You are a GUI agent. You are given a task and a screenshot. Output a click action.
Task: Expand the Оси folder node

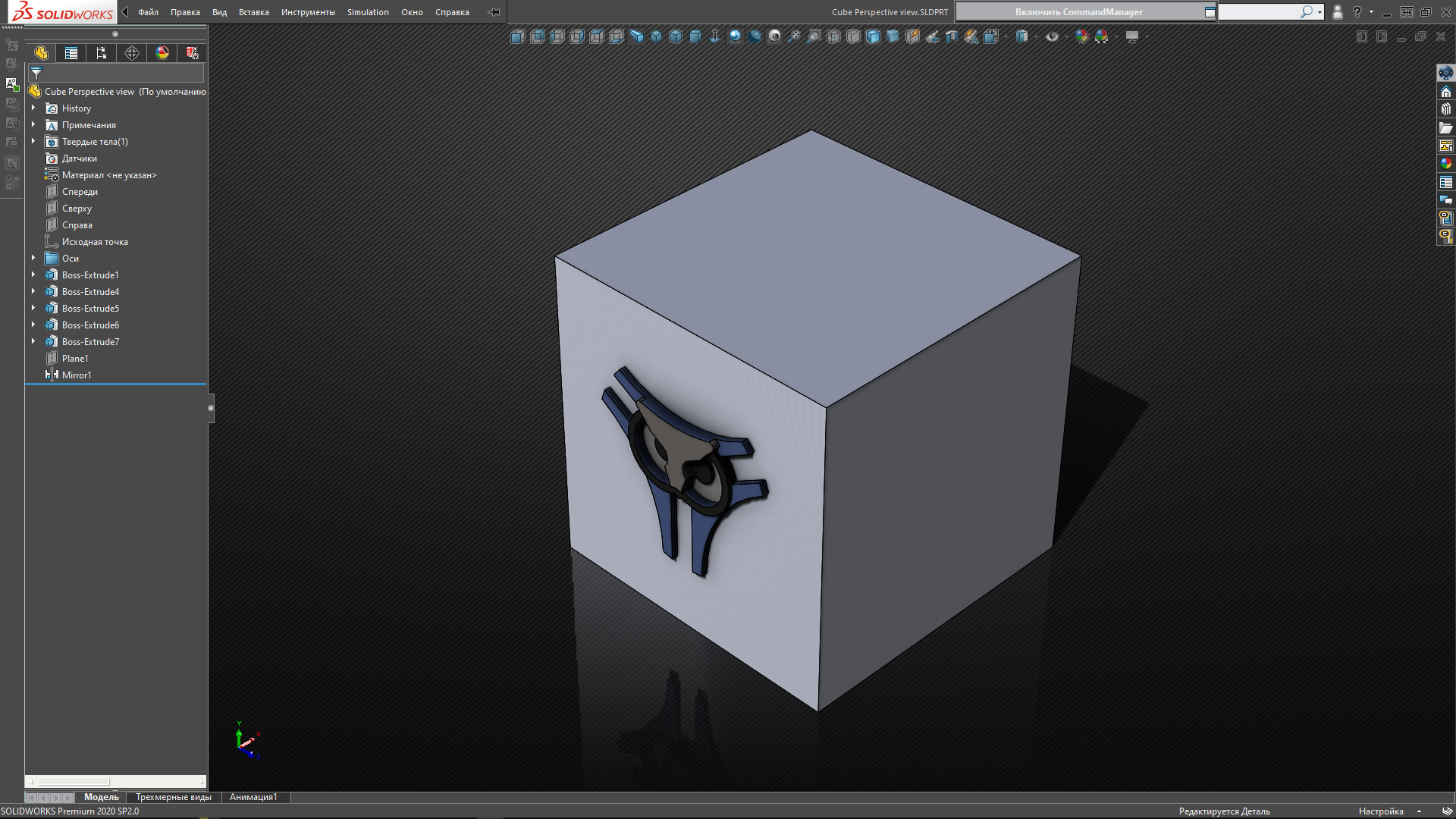tap(33, 259)
